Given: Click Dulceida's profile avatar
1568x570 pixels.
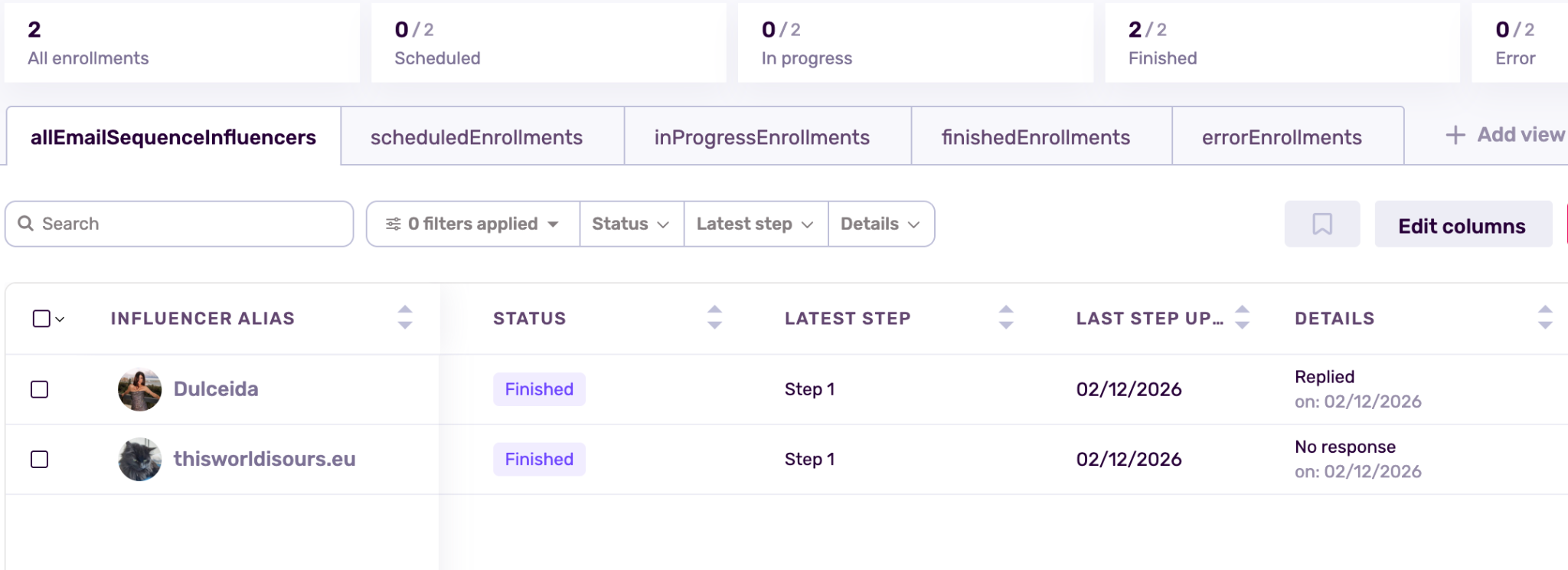Looking at the screenshot, I should (x=139, y=389).
